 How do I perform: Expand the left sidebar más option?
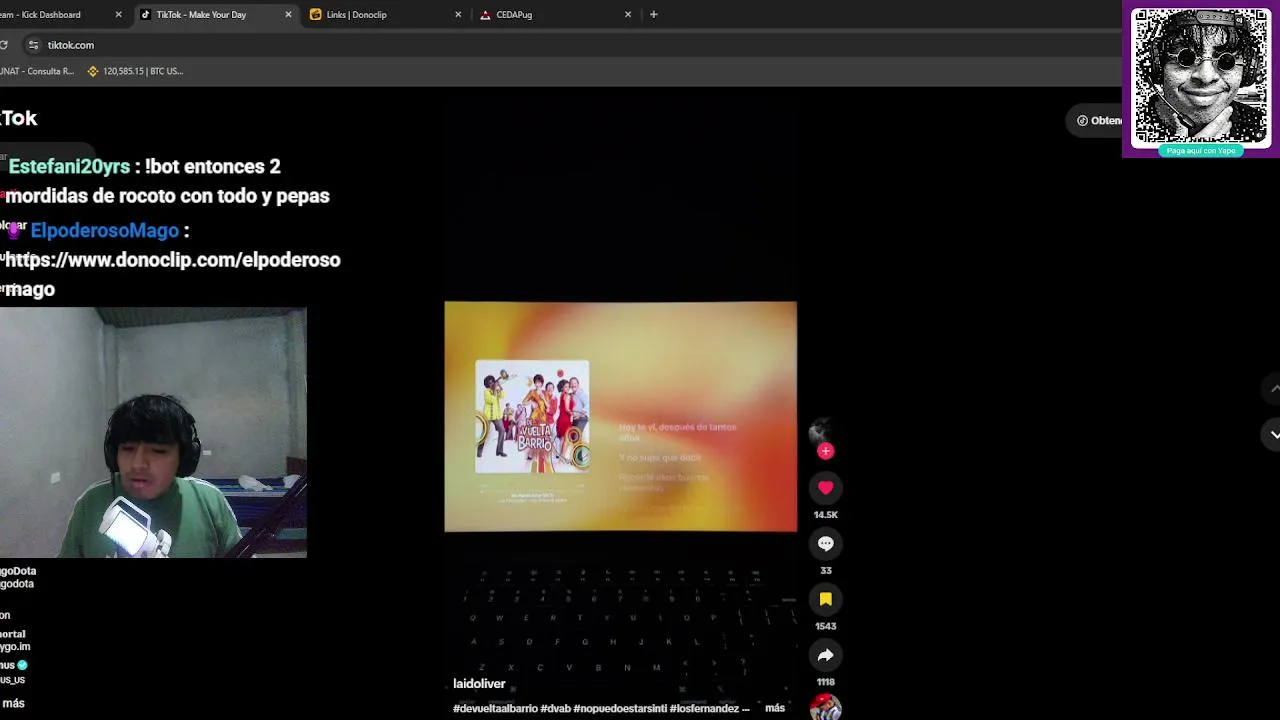[x=13, y=703]
